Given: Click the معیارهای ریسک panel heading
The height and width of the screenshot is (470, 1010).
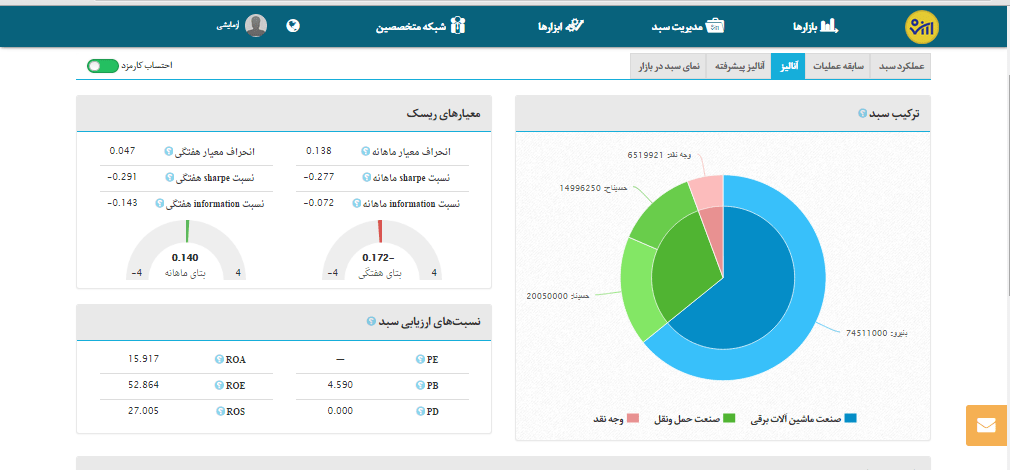Looking at the screenshot, I should coord(444,114).
